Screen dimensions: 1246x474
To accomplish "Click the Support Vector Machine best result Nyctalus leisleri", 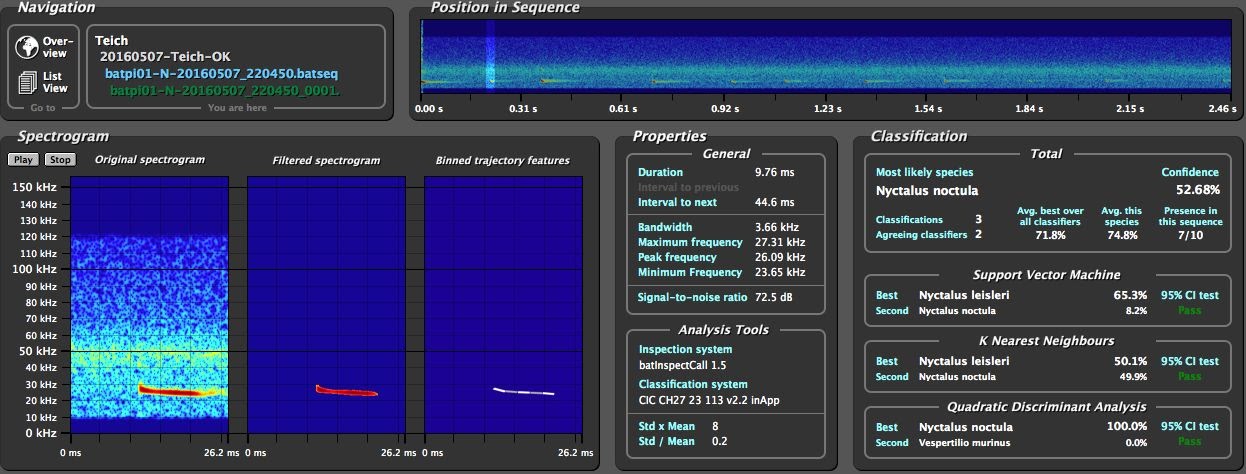I will pos(965,295).
